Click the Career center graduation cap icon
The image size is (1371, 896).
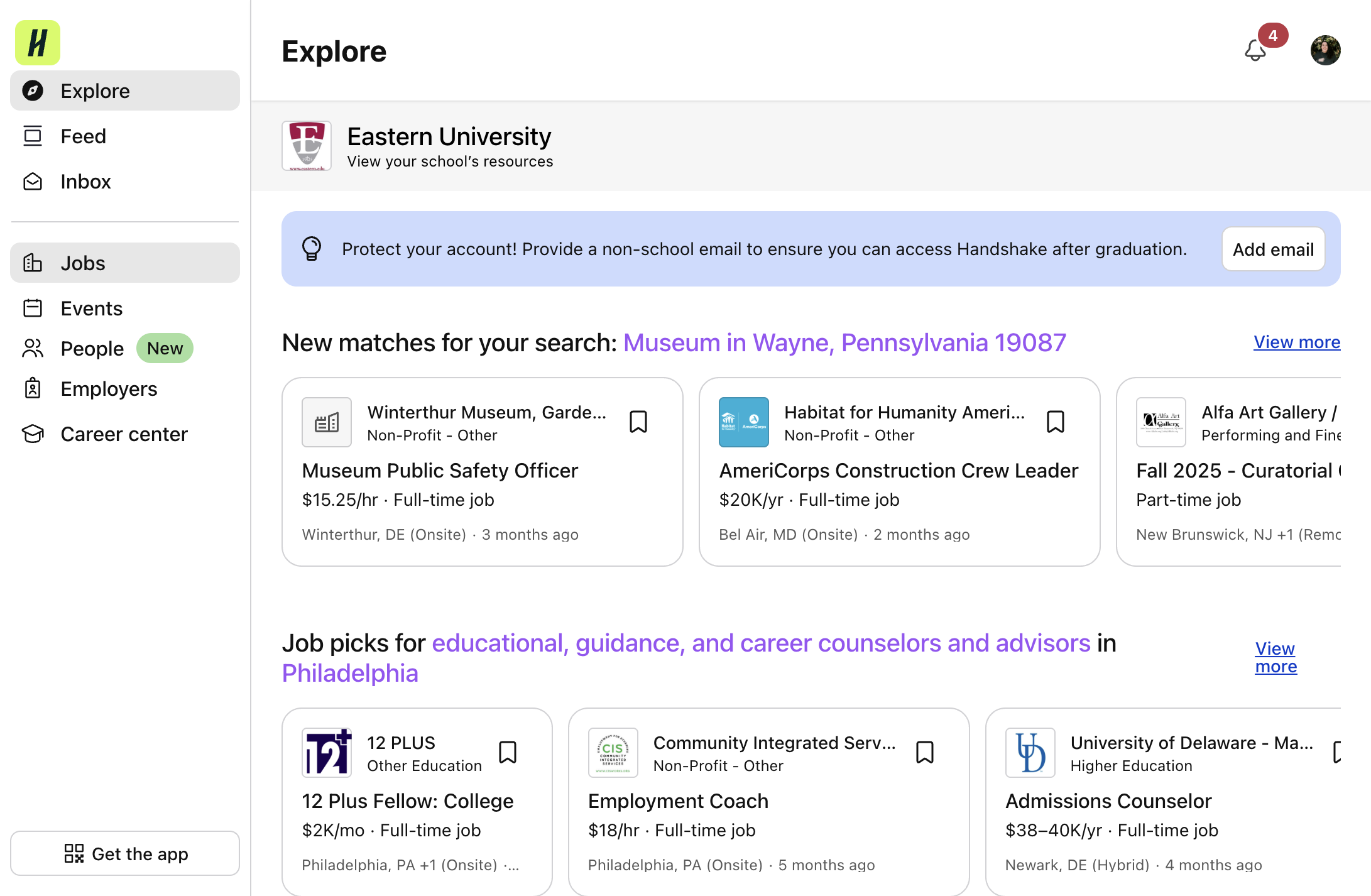33,434
